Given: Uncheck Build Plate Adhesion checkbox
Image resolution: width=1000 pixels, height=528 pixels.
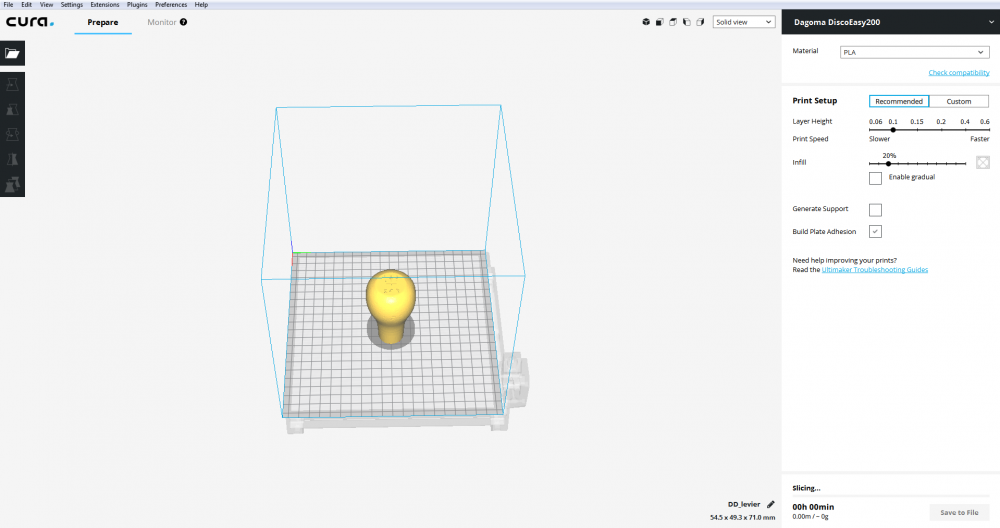Looking at the screenshot, I should [875, 231].
